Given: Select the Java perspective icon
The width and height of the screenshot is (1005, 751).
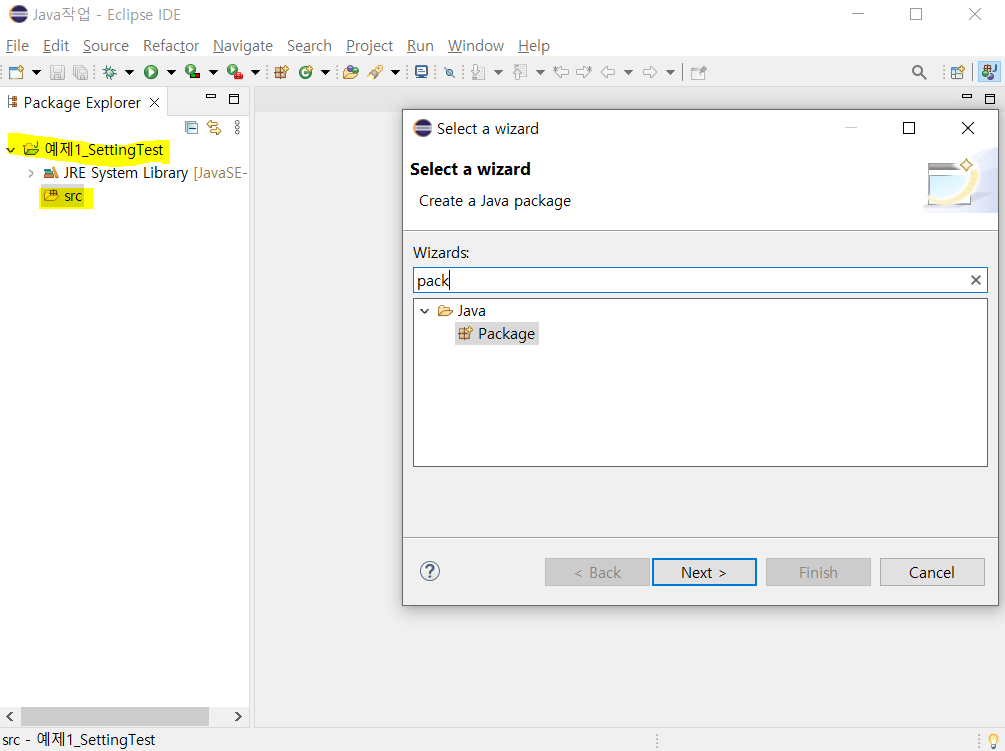Looking at the screenshot, I should click(x=990, y=72).
